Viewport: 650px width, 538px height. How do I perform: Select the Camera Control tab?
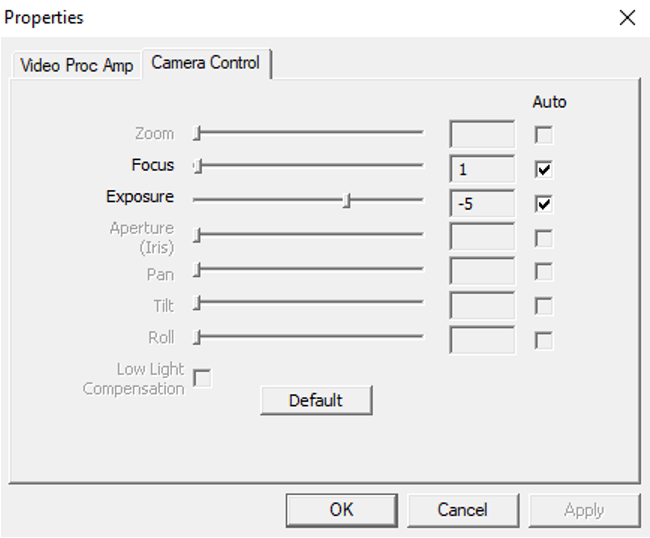pos(206,63)
